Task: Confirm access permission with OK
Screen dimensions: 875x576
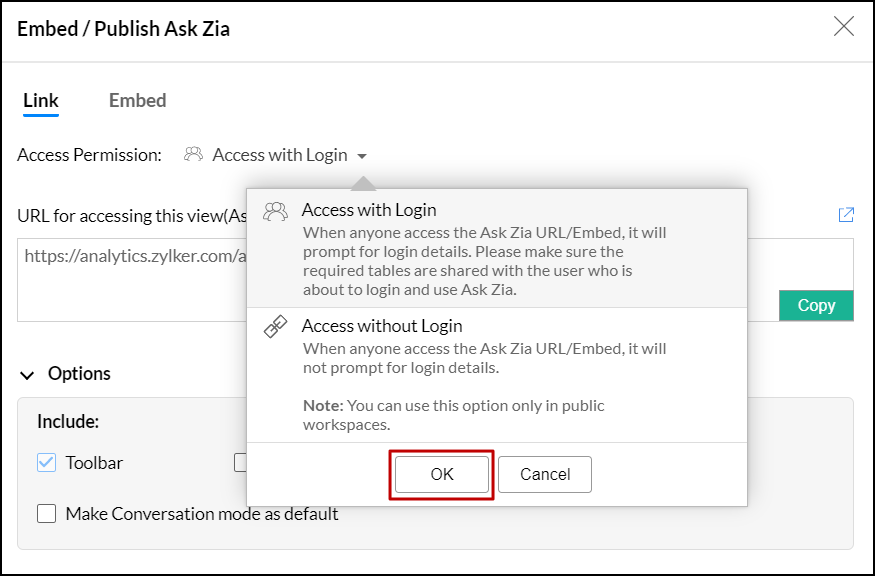Action: (442, 475)
